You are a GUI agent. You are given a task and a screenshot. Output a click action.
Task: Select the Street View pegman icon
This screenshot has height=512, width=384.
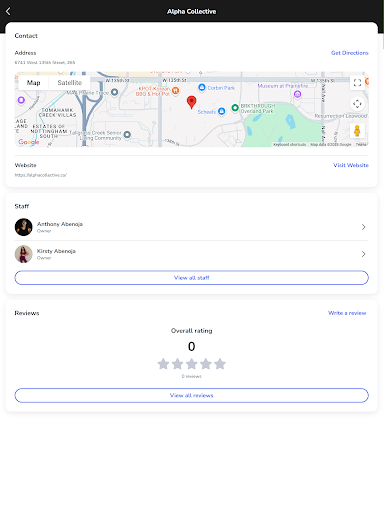[x=357, y=131]
